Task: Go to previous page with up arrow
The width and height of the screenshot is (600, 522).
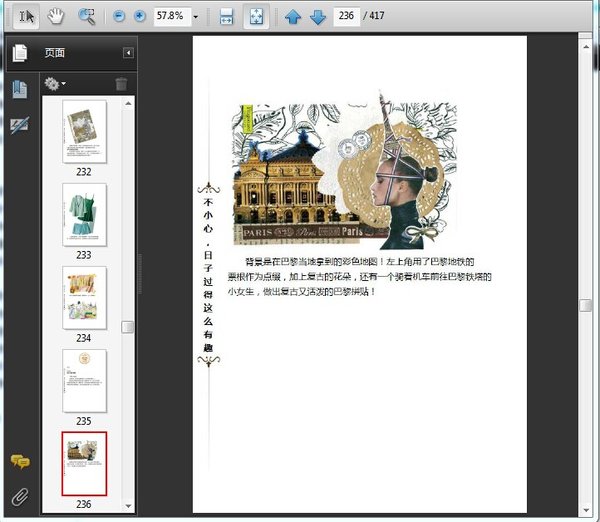Action: click(293, 17)
